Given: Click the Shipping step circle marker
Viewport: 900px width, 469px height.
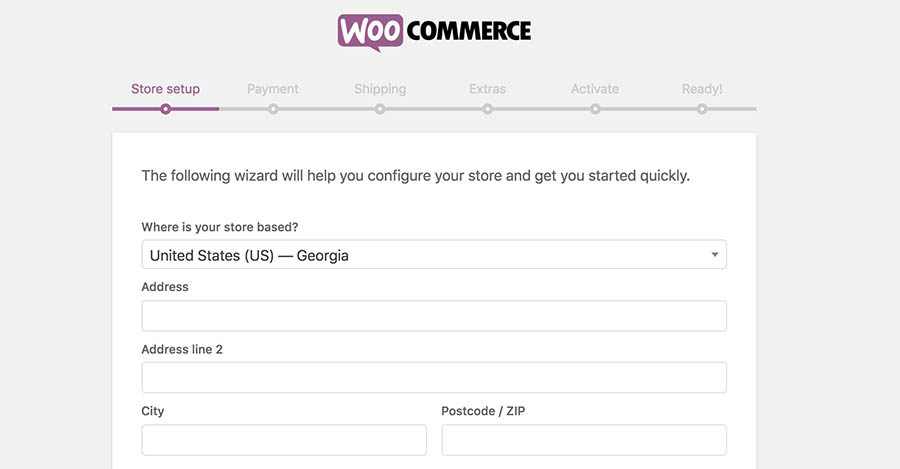Looking at the screenshot, I should 380,109.
